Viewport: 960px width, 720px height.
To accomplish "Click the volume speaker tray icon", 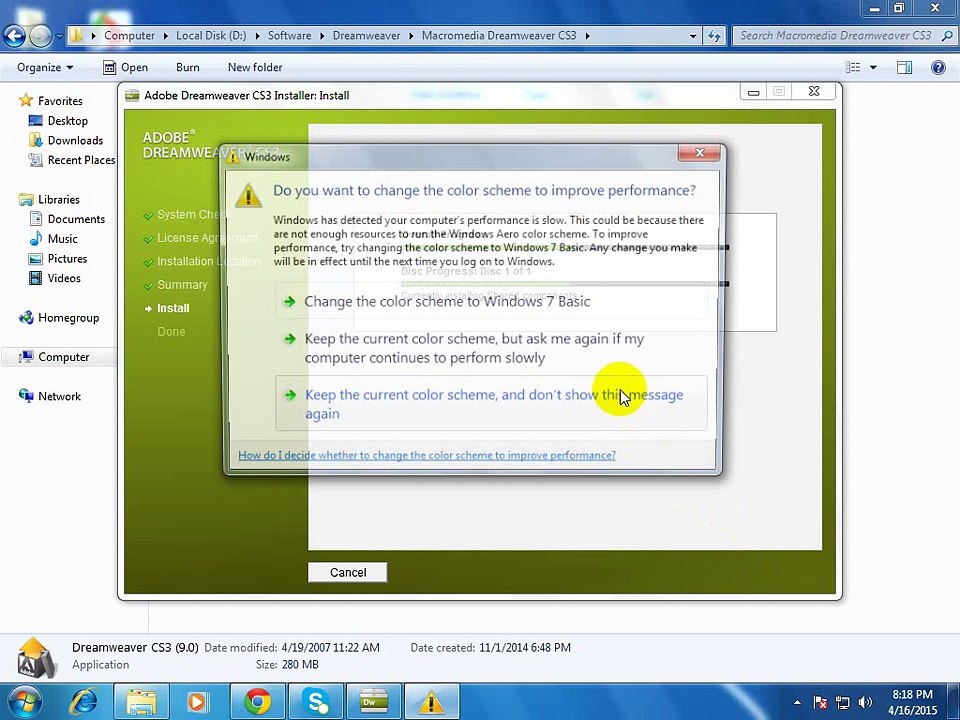I will coord(865,702).
